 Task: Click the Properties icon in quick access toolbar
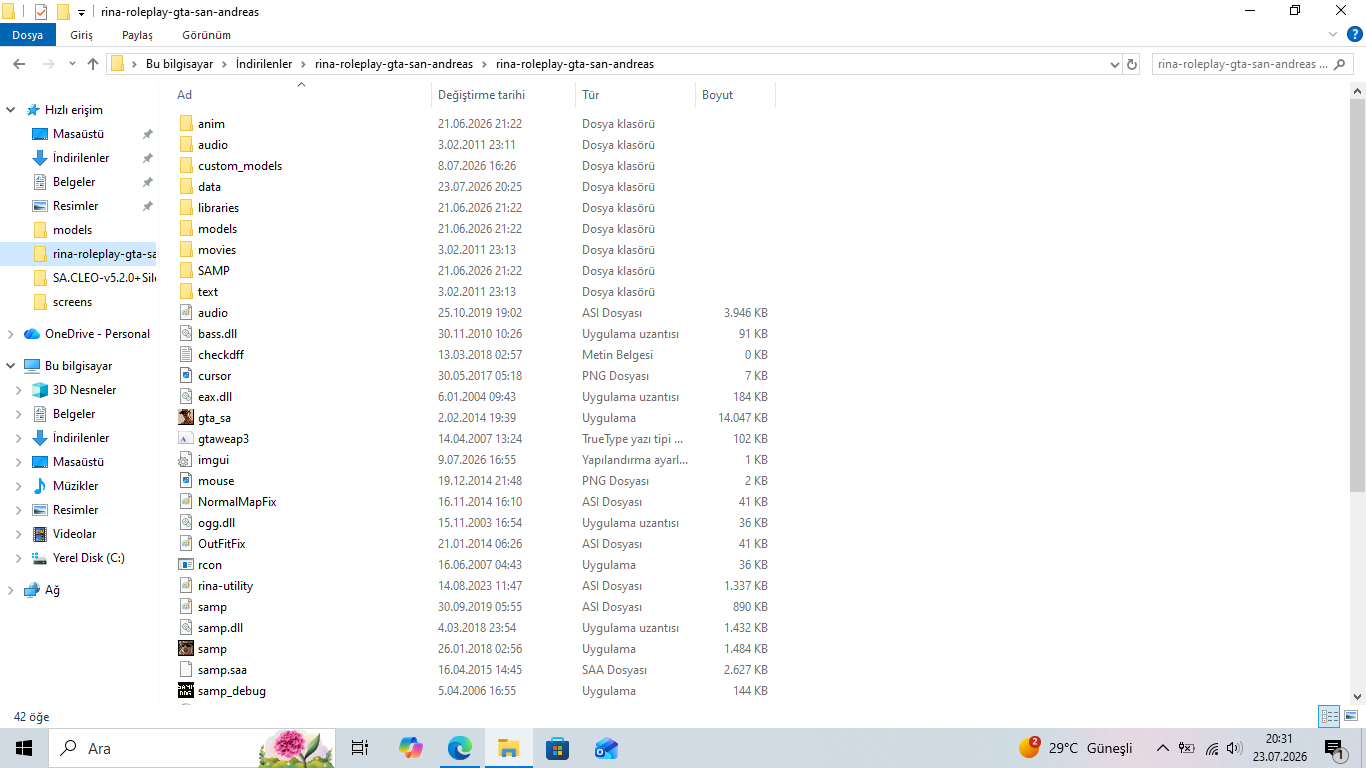(x=41, y=12)
